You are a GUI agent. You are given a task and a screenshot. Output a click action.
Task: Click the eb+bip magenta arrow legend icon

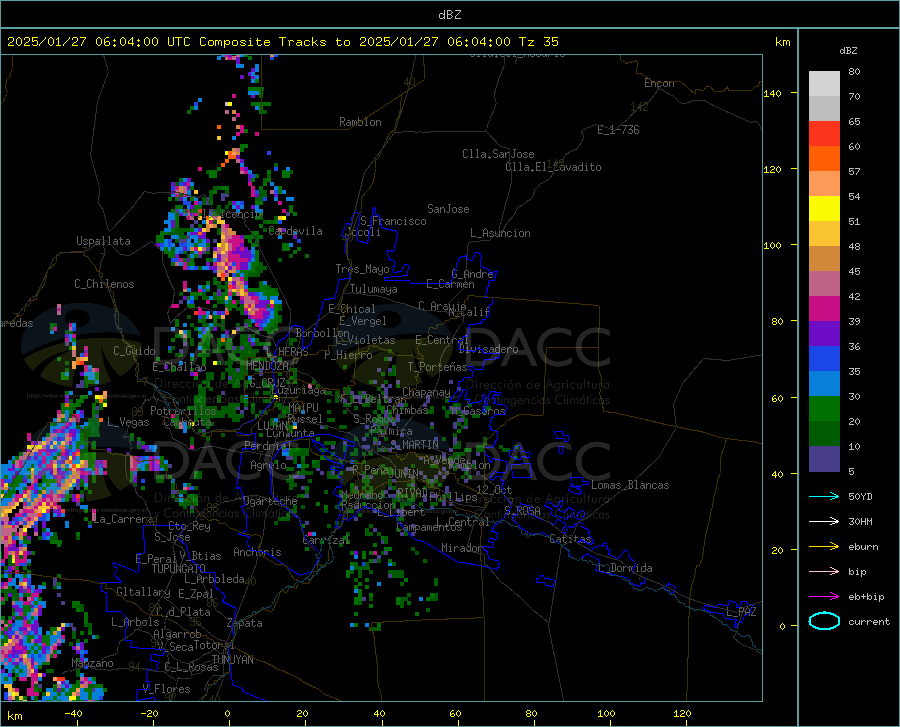coord(824,597)
